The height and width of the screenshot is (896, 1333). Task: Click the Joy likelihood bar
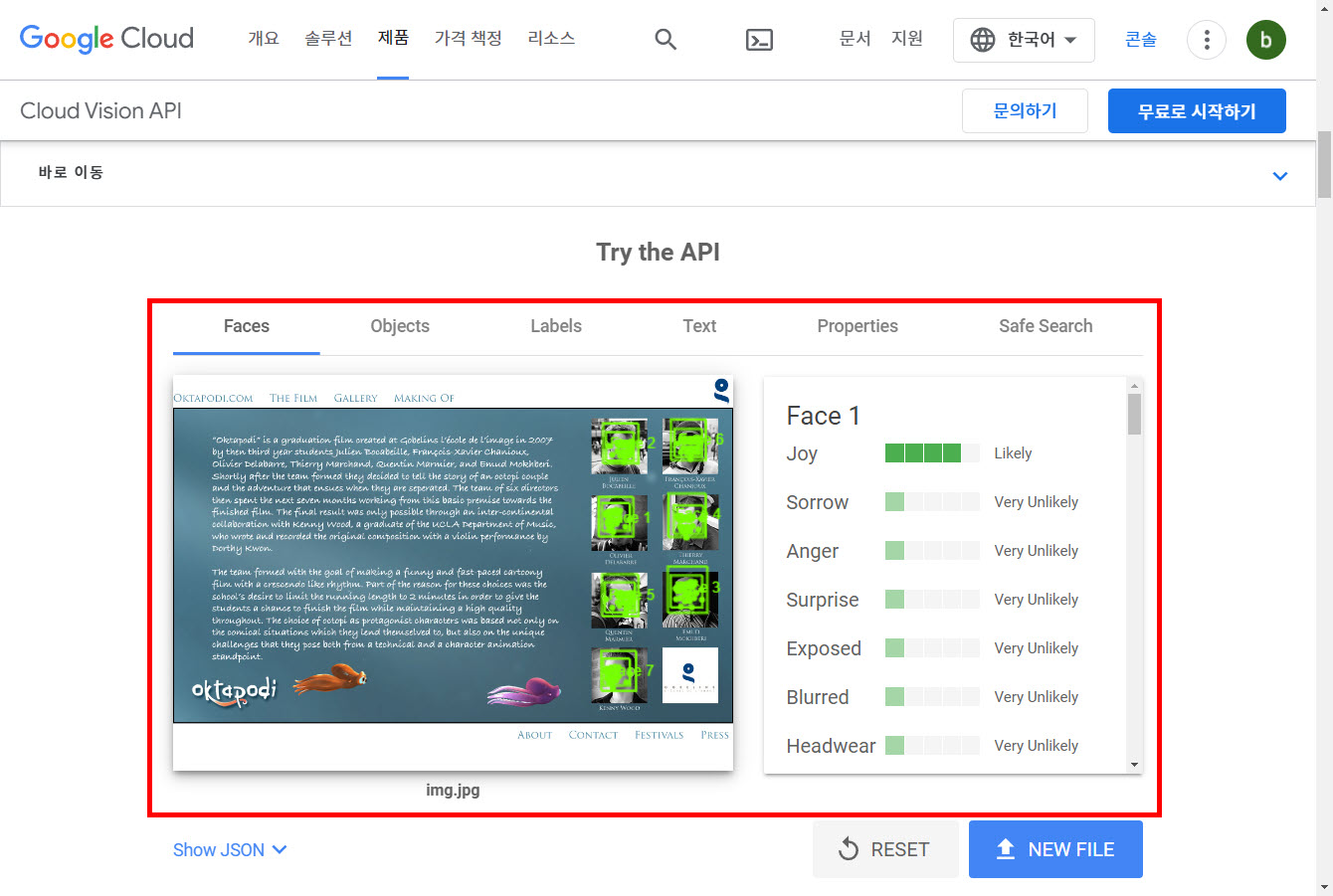pyautogui.click(x=932, y=453)
